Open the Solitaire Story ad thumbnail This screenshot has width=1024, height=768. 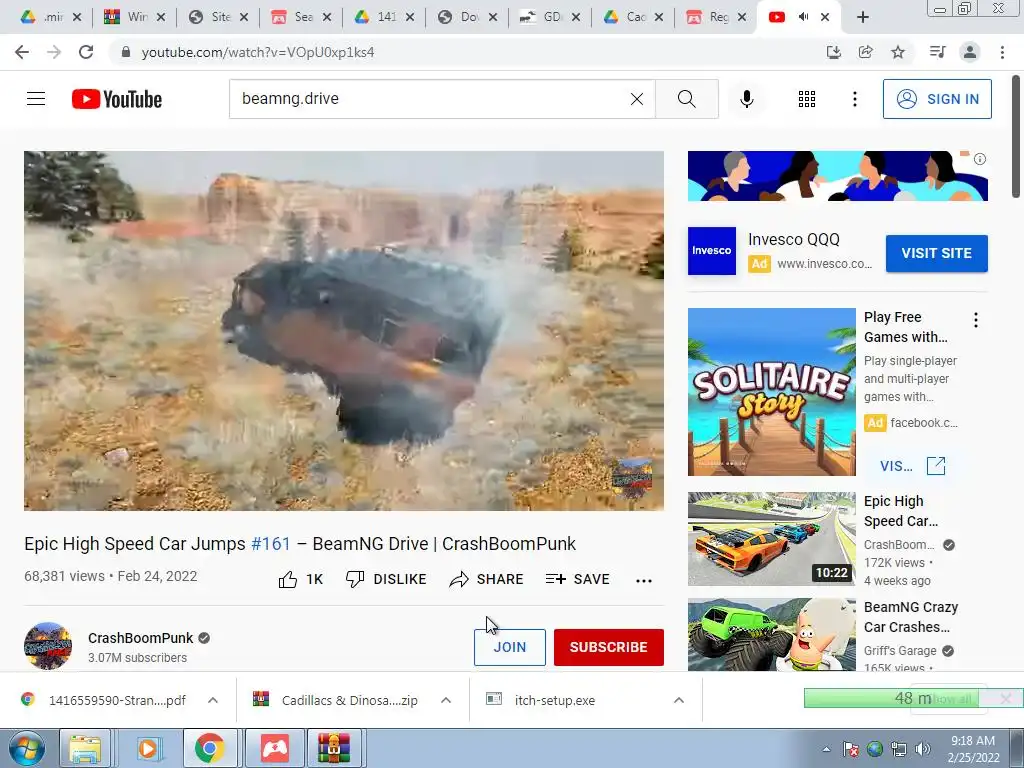(x=771, y=392)
